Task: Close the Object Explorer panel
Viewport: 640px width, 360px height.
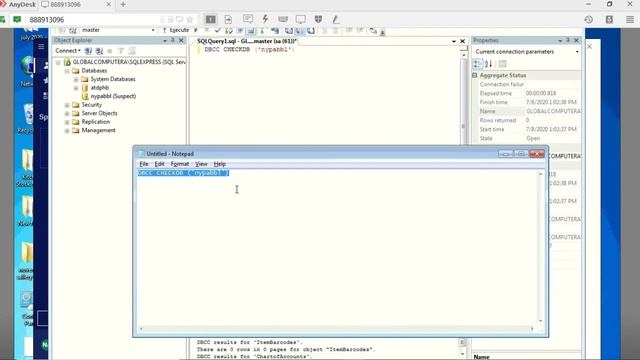Action: tap(181, 40)
